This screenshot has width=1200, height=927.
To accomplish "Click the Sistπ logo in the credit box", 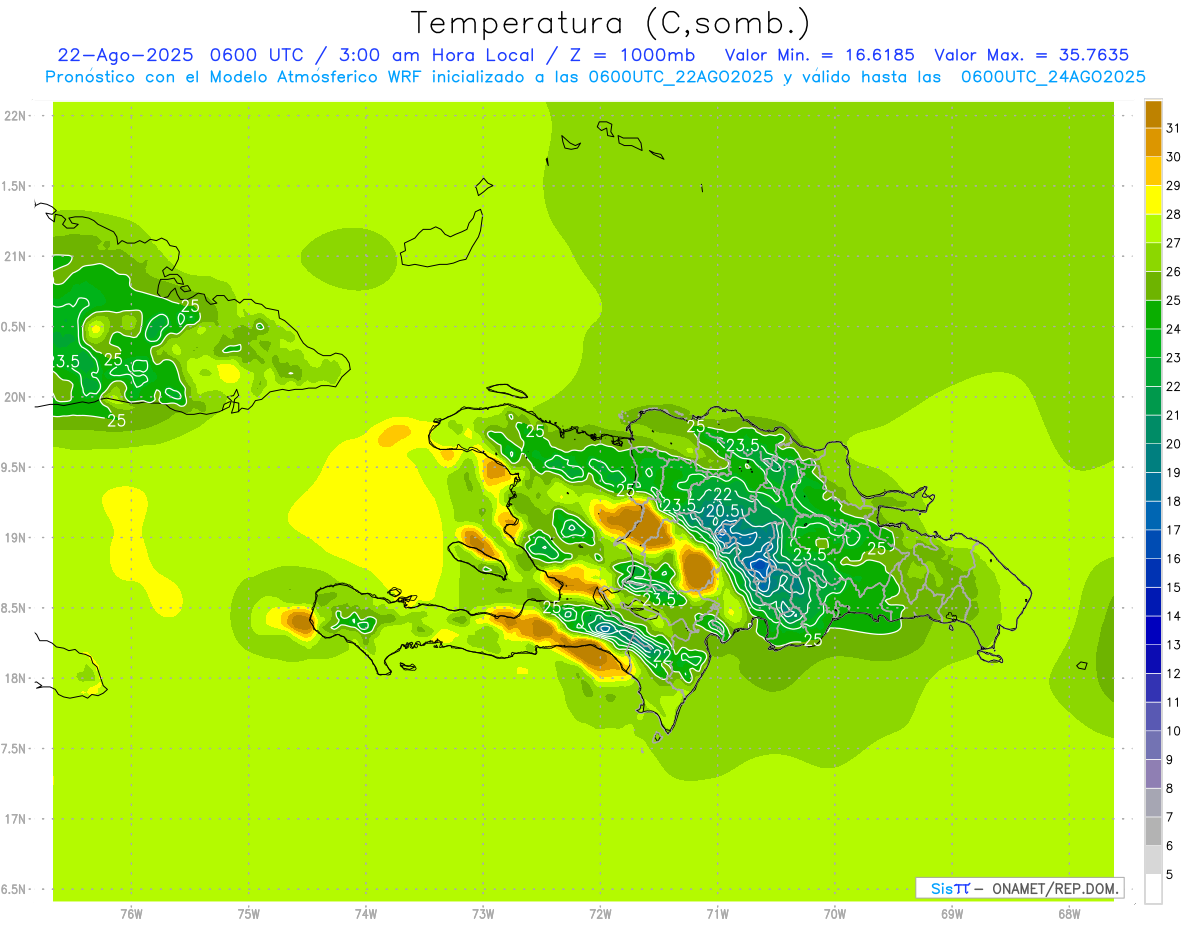I will [950, 888].
